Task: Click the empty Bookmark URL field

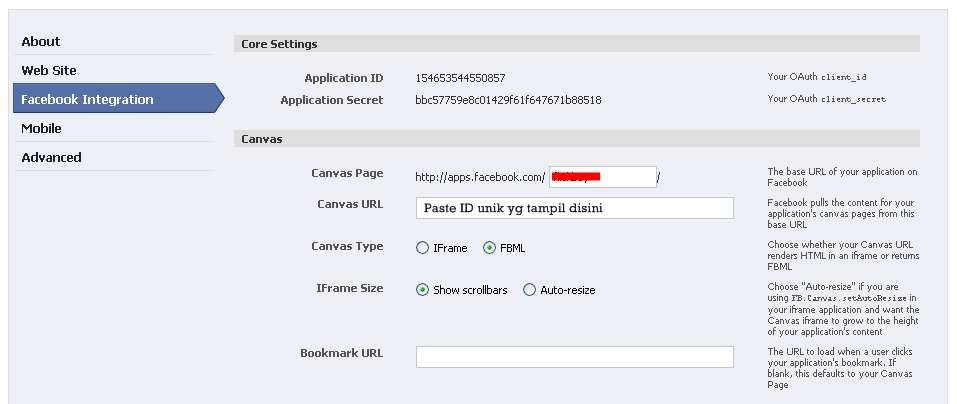Action: pos(574,357)
